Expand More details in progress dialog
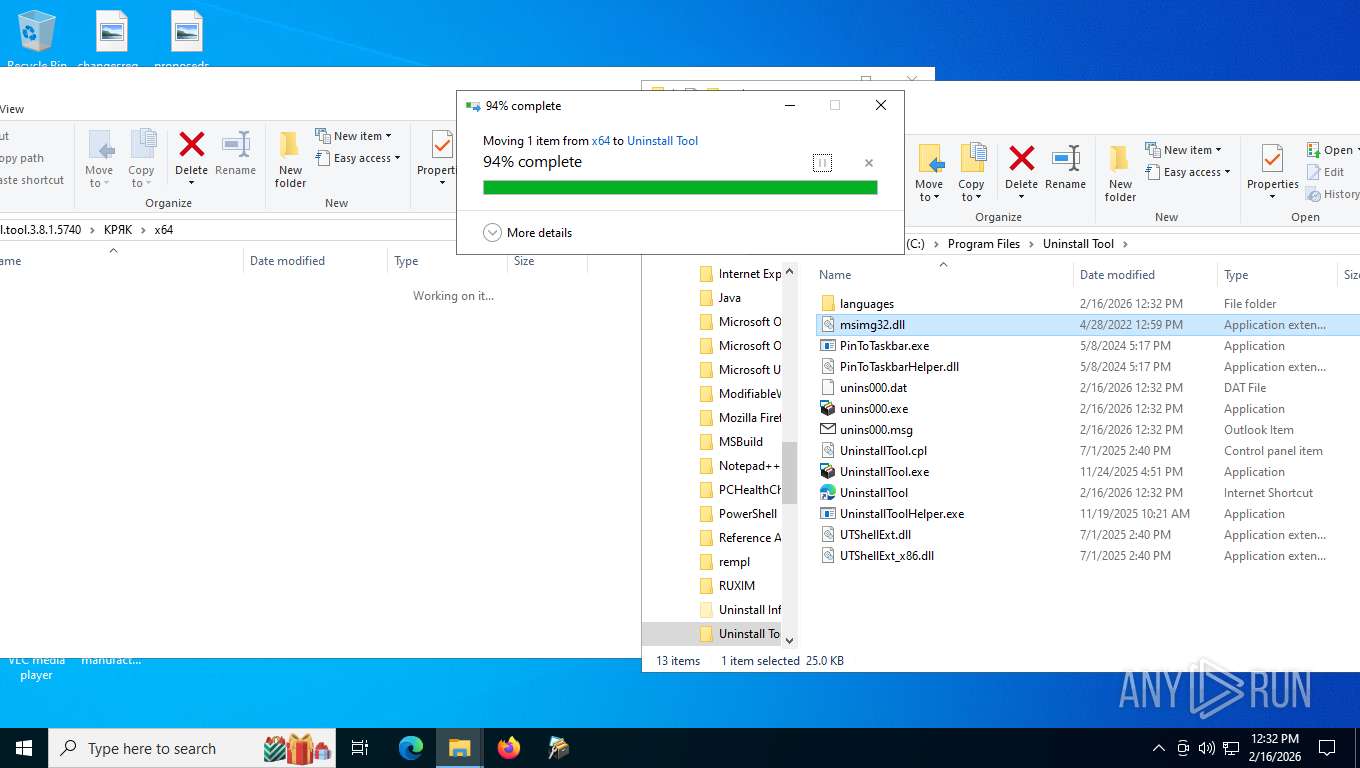The height and width of the screenshot is (768, 1360). pyautogui.click(x=528, y=233)
